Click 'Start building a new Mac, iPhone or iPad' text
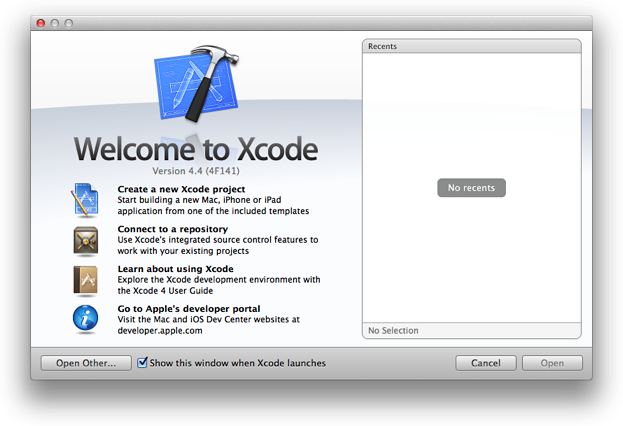 tap(199, 200)
